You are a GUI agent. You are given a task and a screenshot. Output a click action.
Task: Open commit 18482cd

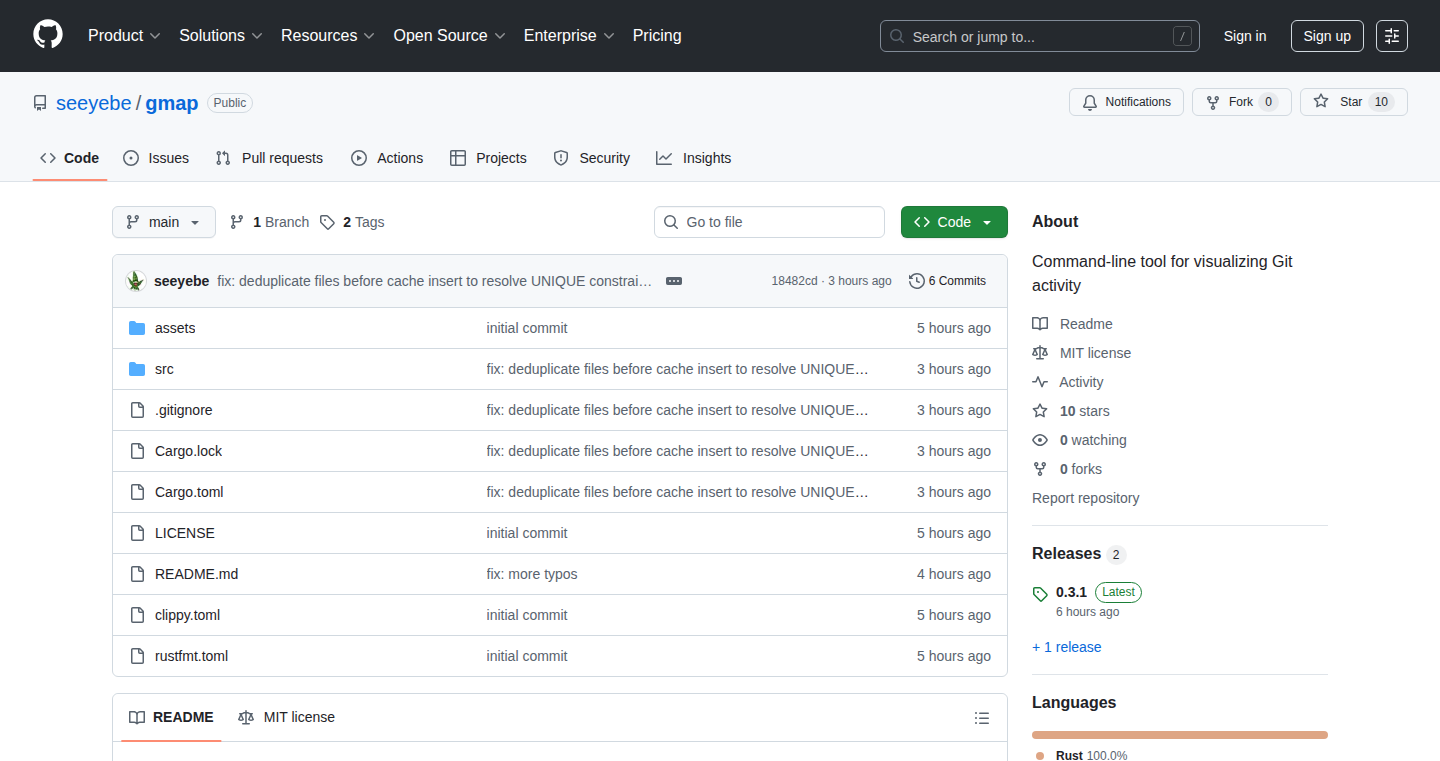point(794,281)
